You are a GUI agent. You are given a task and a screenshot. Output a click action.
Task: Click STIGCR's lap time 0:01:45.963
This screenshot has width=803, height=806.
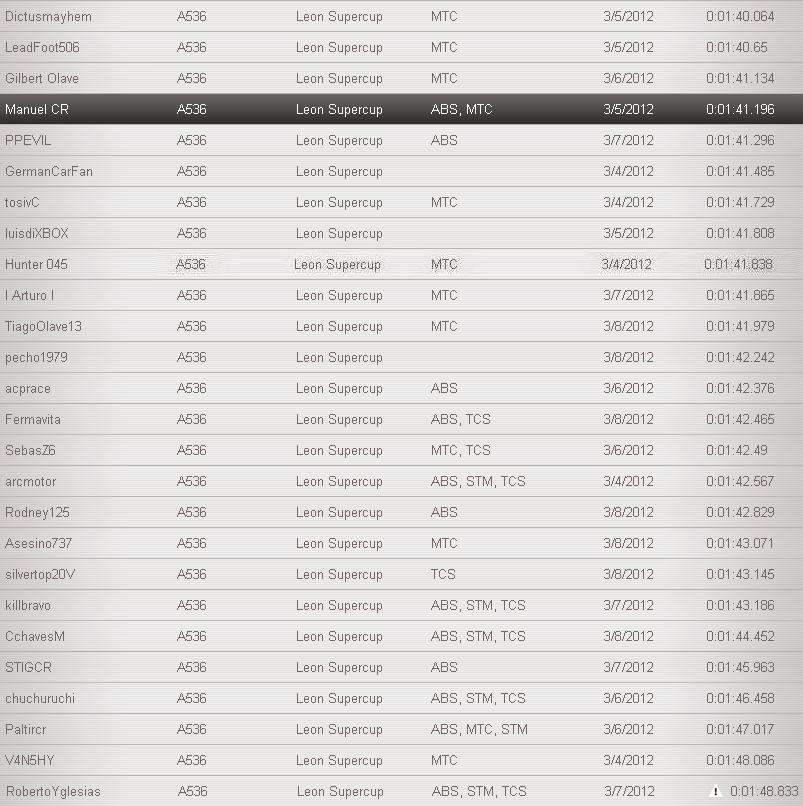[x=739, y=667]
